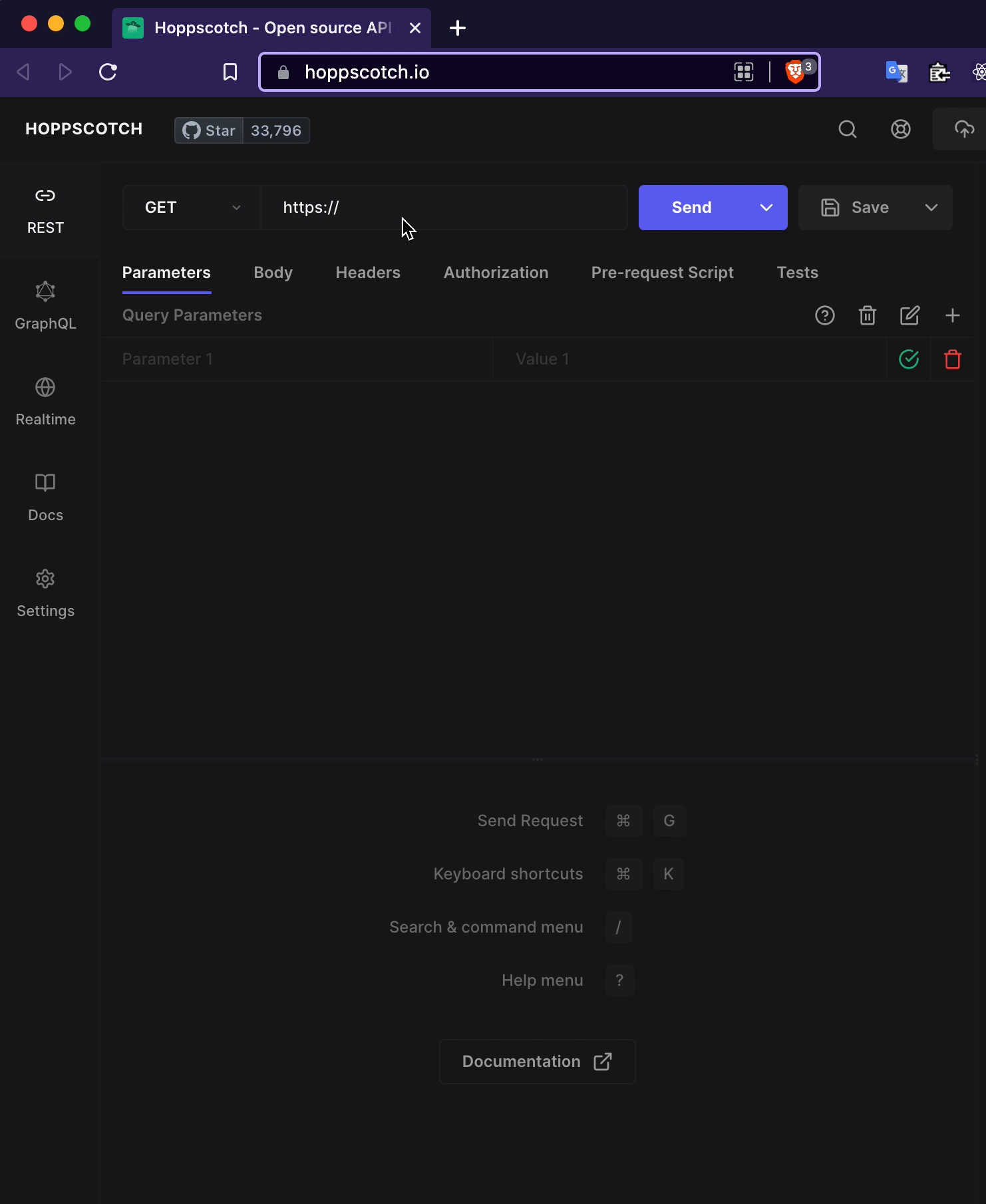
Task: Open the GET method dropdown
Action: click(192, 208)
